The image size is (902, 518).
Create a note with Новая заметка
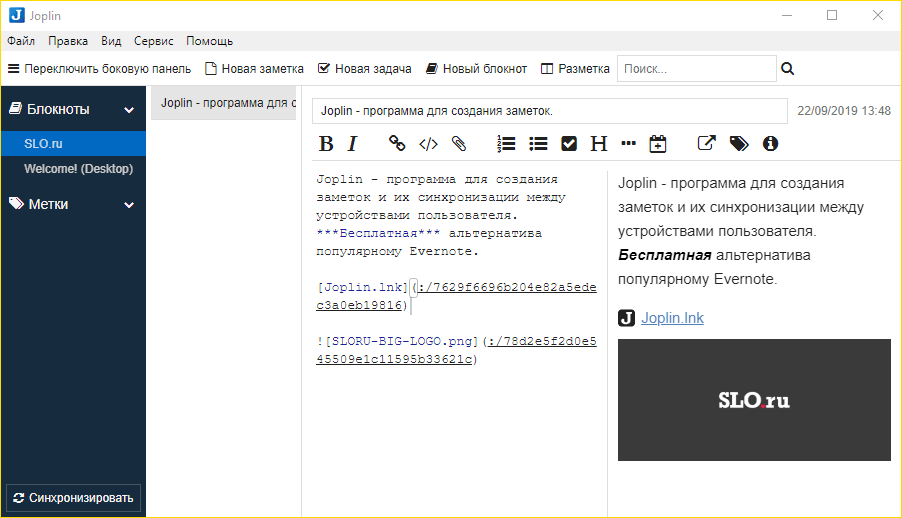pyautogui.click(x=254, y=69)
